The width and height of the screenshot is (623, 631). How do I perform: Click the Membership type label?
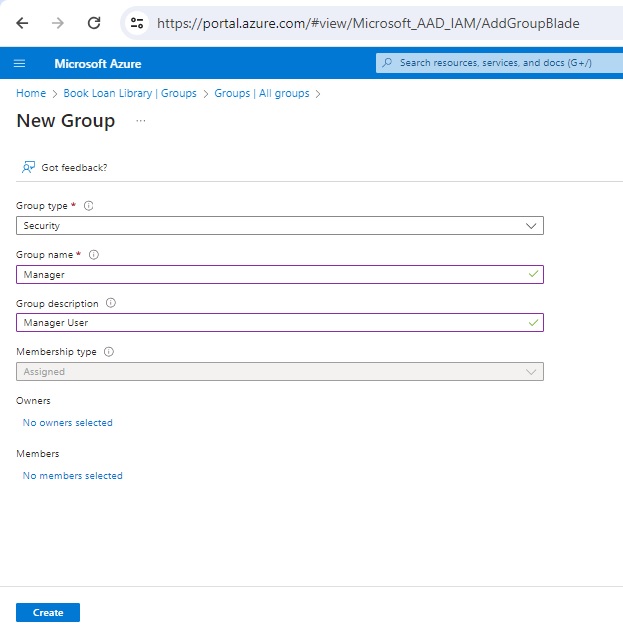(x=56, y=352)
